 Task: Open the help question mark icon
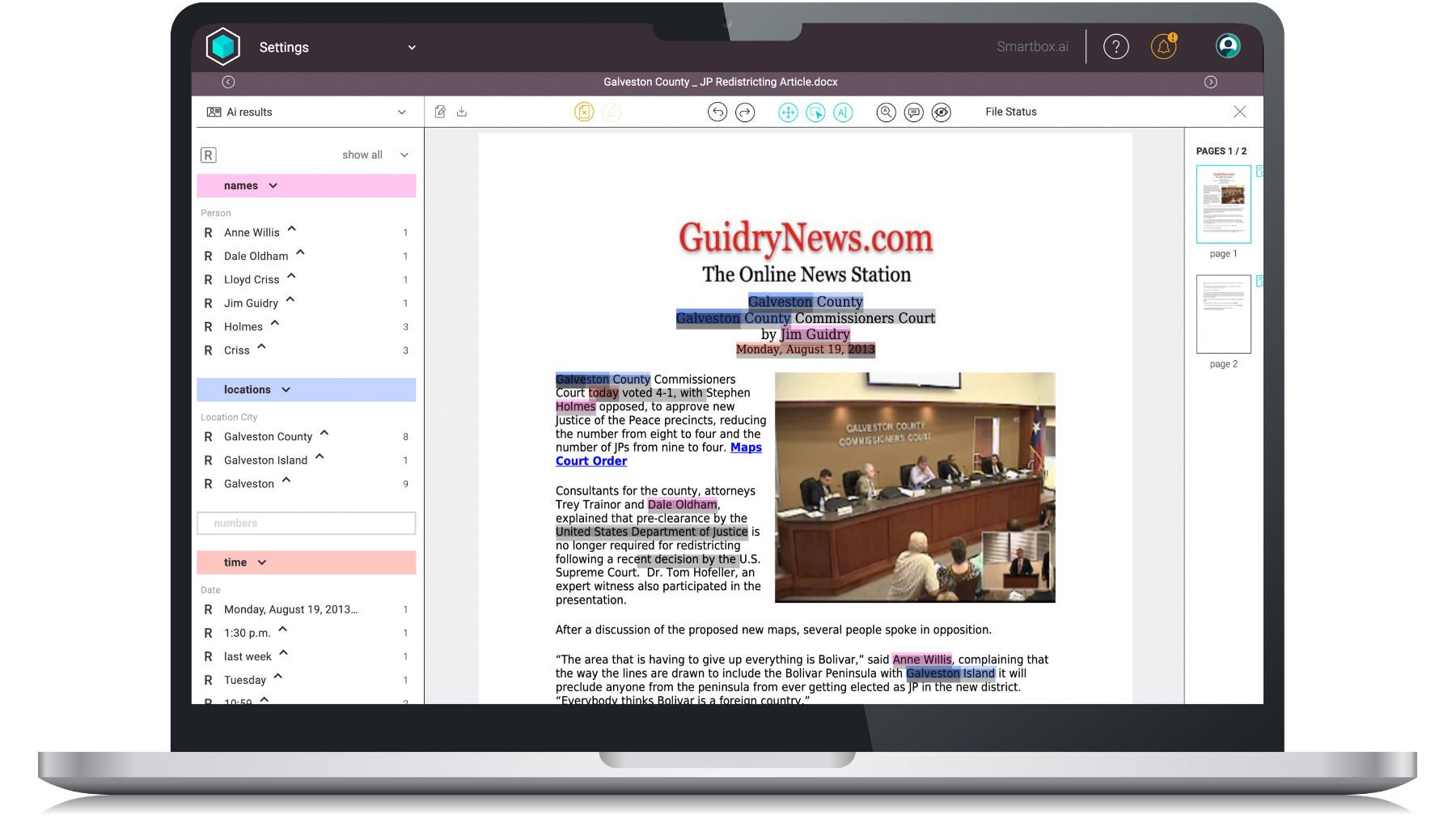click(1115, 47)
